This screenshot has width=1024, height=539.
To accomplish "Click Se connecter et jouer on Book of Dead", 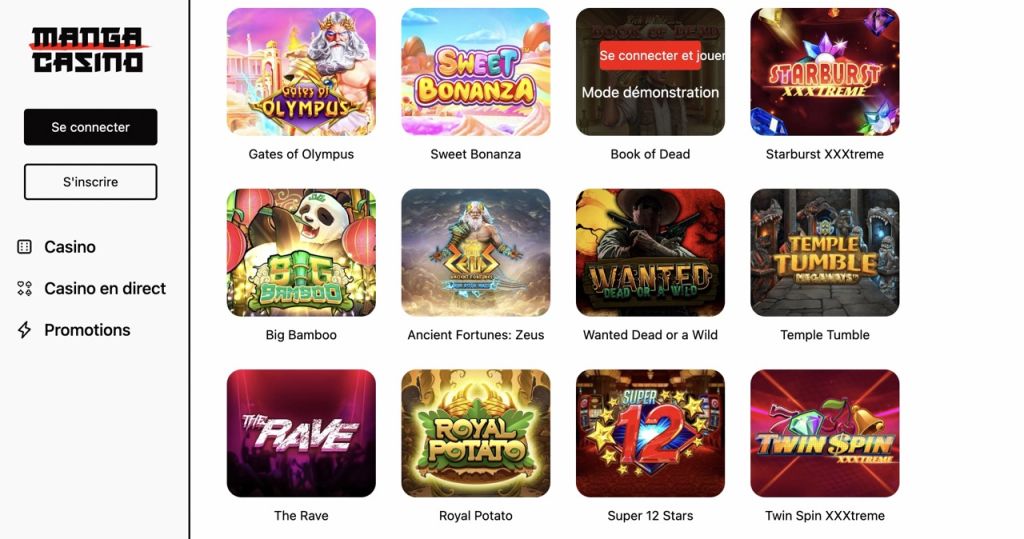I will pos(661,56).
